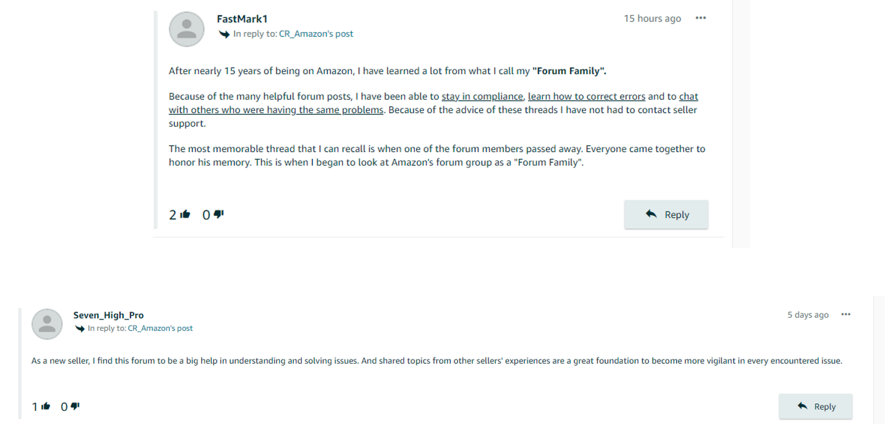Open the three-dot menu on FastMark1's post
The height and width of the screenshot is (424, 892).
click(701, 18)
